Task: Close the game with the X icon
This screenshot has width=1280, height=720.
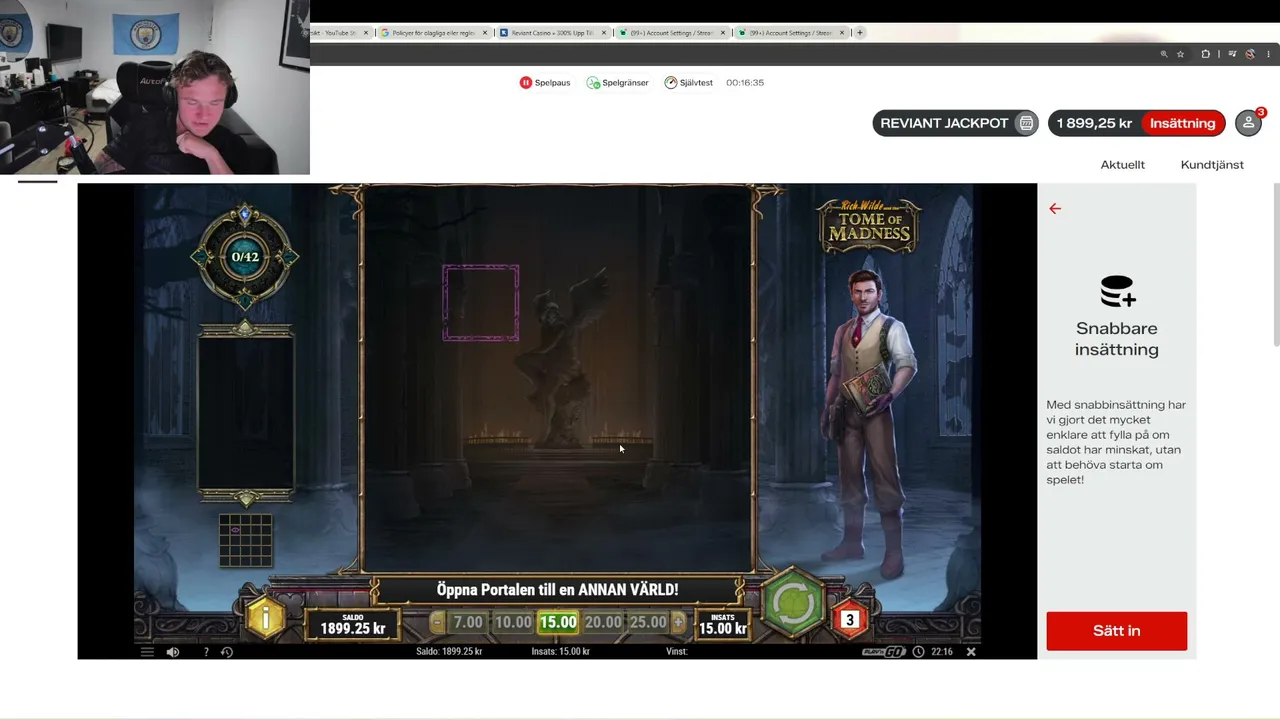Action: pos(970,652)
